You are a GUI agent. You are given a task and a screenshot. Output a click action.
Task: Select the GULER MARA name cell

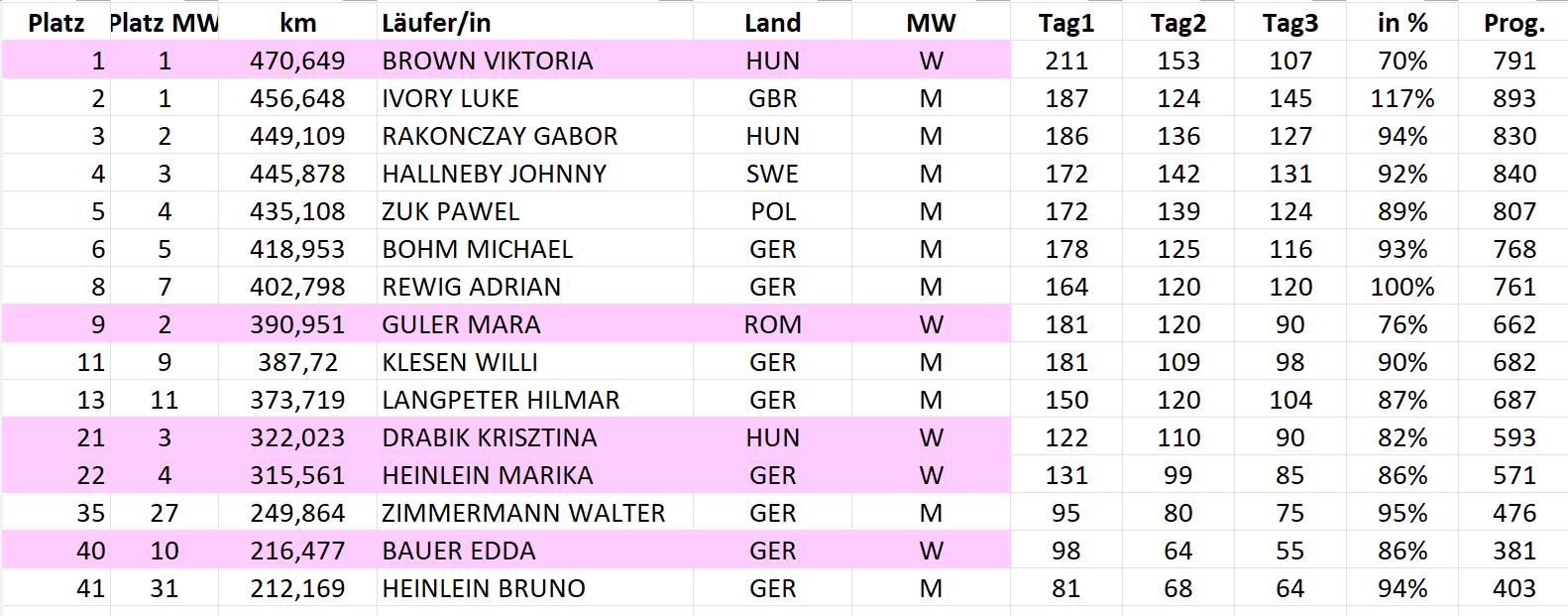(x=461, y=324)
